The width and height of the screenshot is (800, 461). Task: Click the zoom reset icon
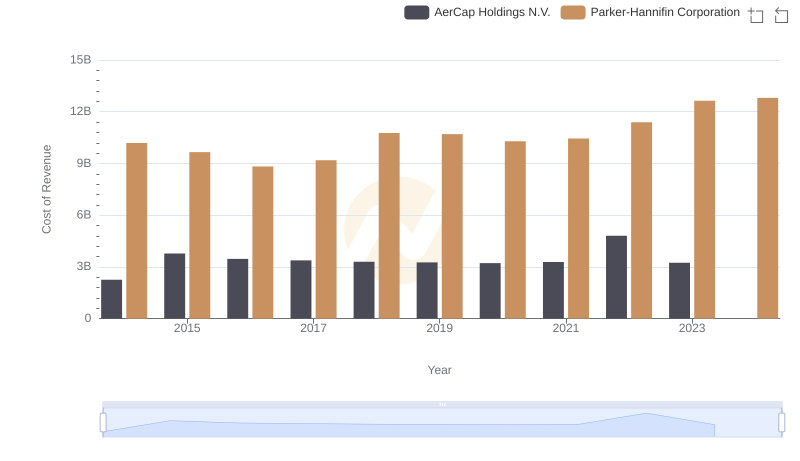(x=781, y=15)
